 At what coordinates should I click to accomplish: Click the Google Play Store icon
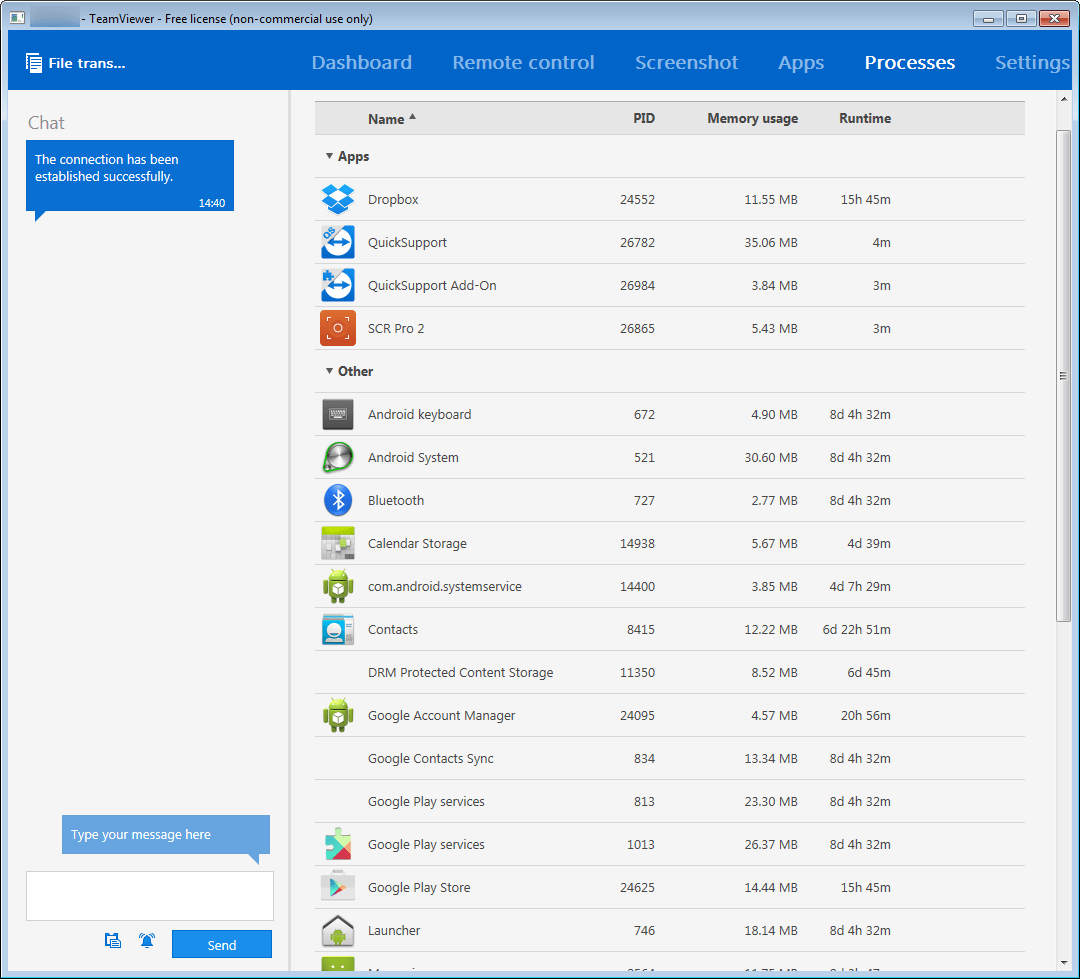click(x=338, y=887)
